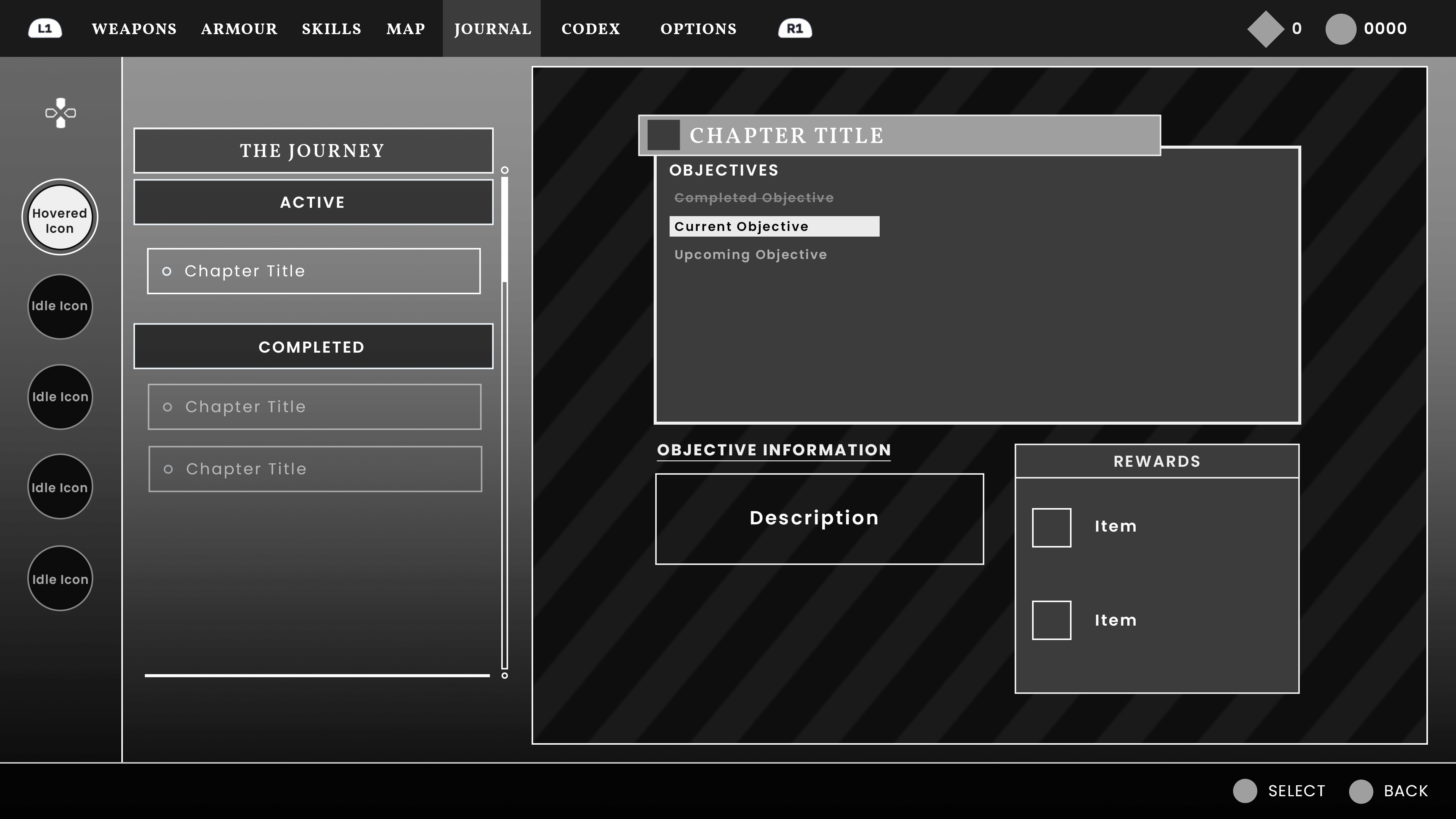
Task: Select the radio bullet on the active Chapter Title
Action: pos(167,271)
